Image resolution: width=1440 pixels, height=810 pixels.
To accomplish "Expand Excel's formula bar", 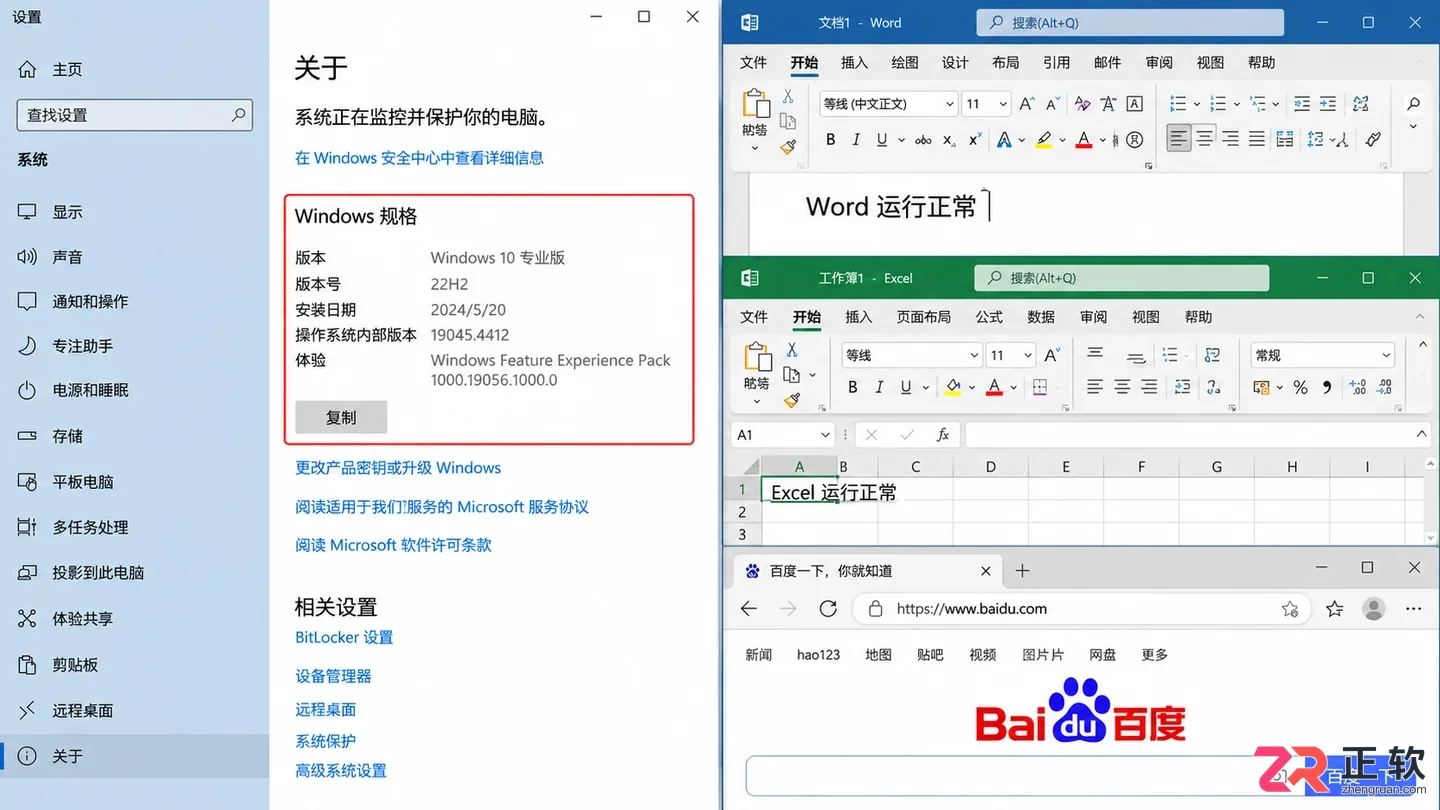I will [1421, 435].
